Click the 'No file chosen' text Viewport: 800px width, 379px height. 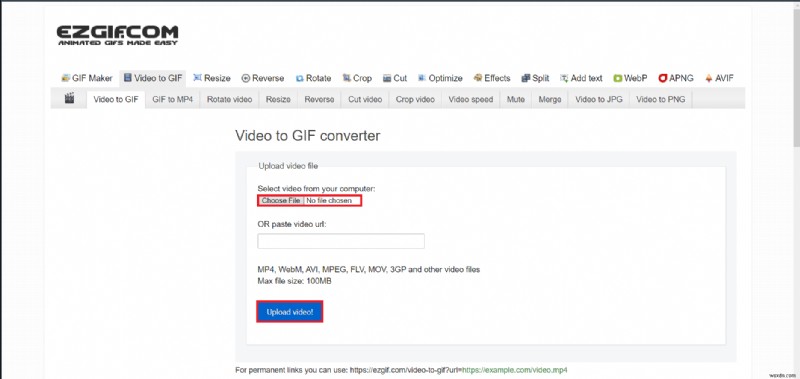click(329, 200)
